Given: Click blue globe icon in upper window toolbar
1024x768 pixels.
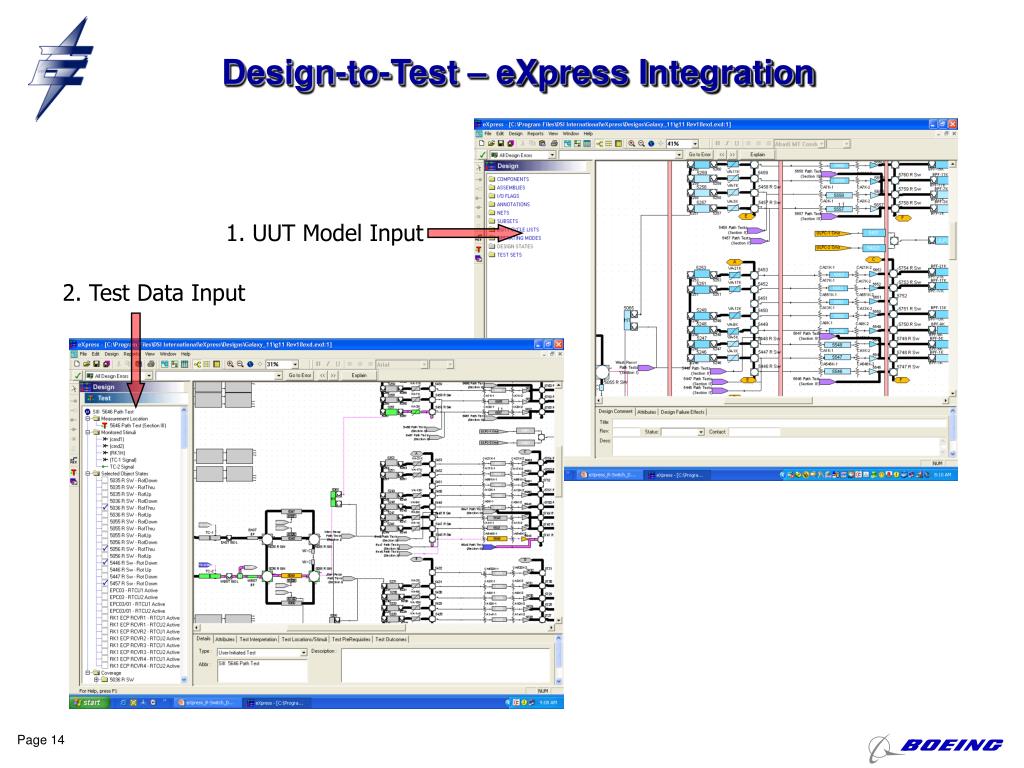Looking at the screenshot, I should (651, 144).
